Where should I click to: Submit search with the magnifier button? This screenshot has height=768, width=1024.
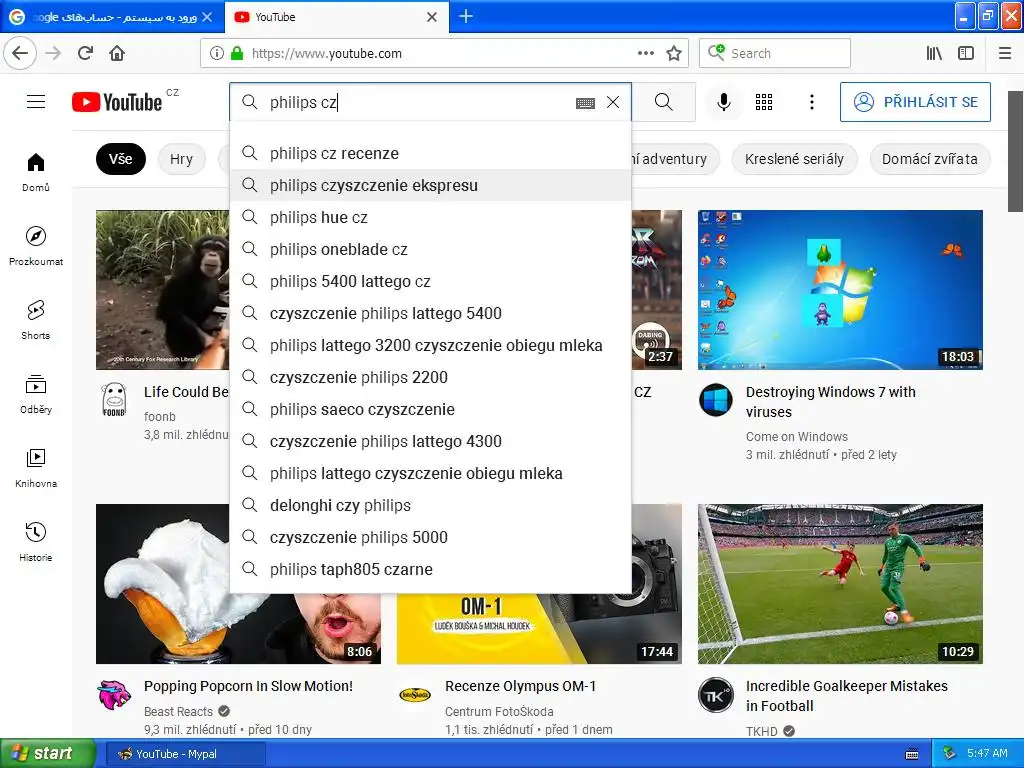coord(664,102)
